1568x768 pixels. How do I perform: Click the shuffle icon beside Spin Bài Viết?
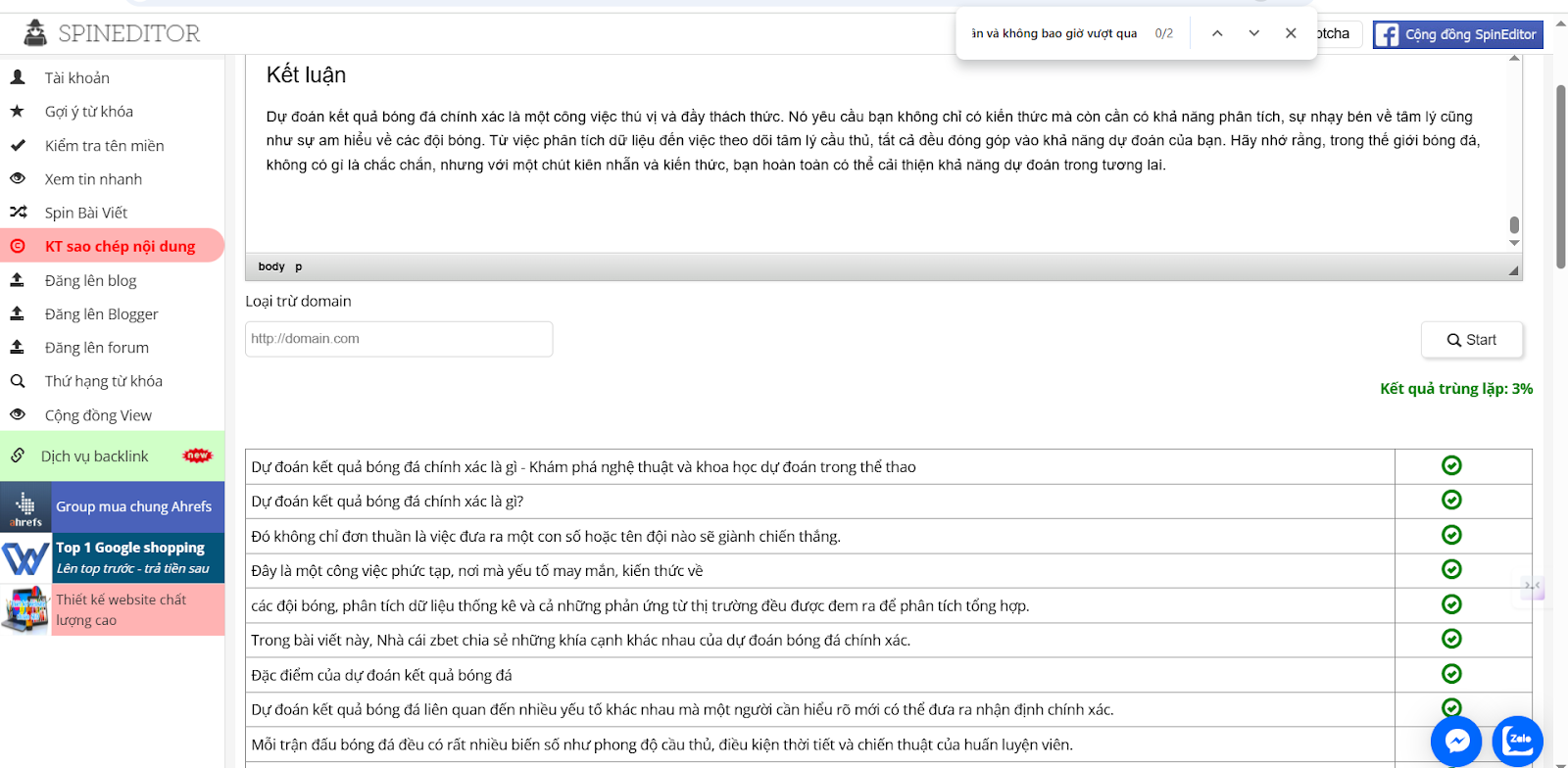18,212
